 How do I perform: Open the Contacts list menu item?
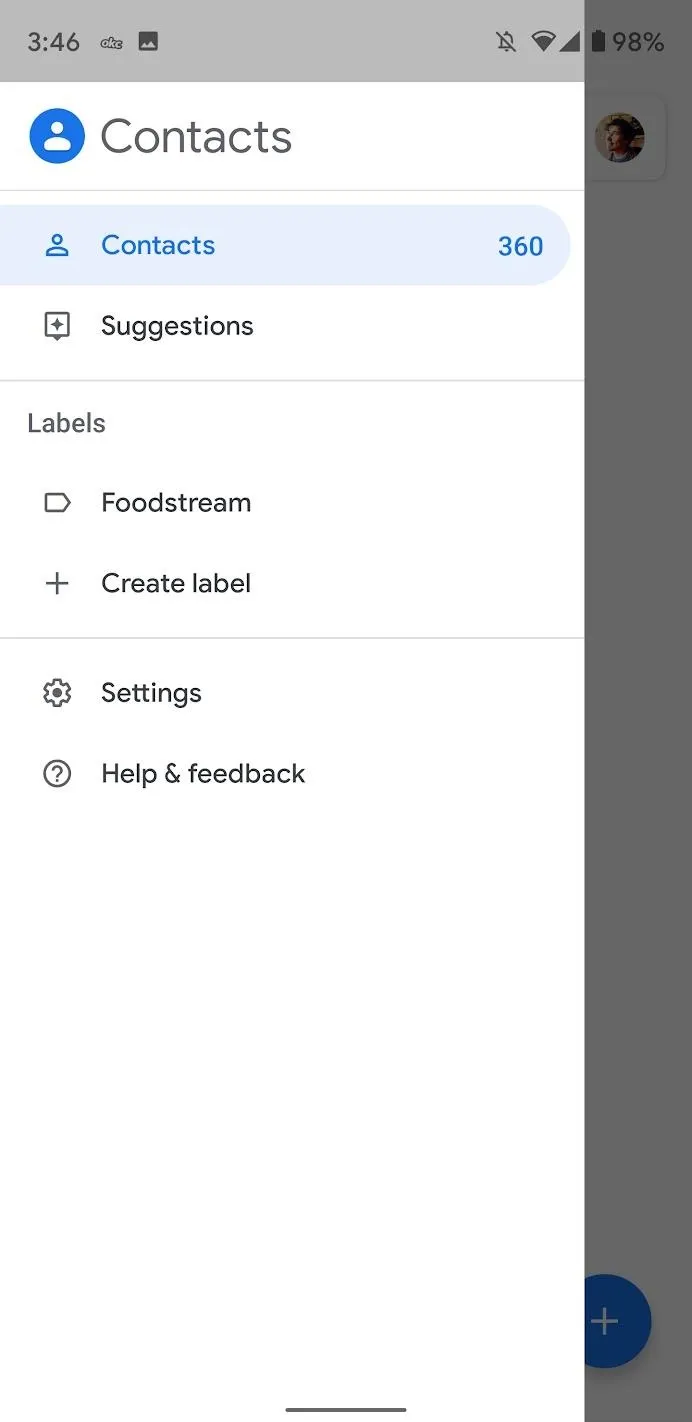coord(285,245)
